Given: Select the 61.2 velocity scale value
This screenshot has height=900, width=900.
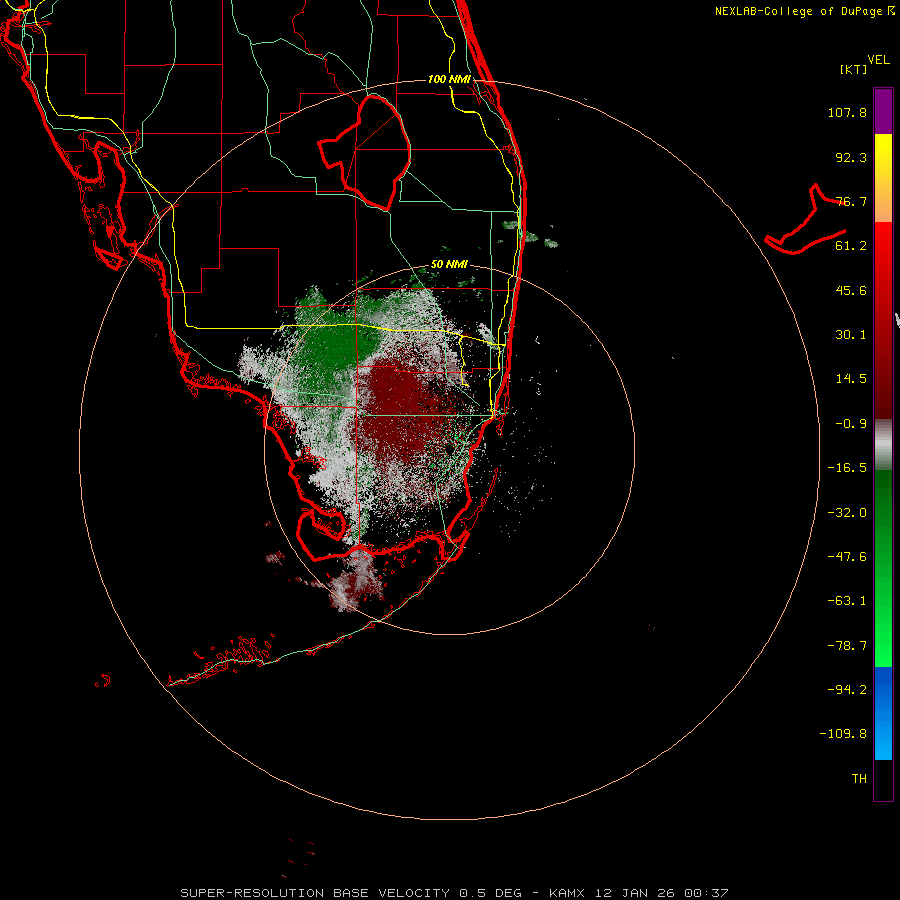Looking at the screenshot, I should [851, 246].
